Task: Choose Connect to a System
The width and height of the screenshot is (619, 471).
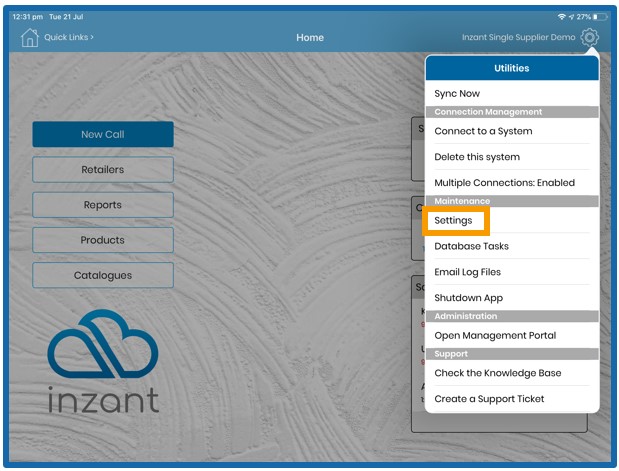Action: pos(512,131)
